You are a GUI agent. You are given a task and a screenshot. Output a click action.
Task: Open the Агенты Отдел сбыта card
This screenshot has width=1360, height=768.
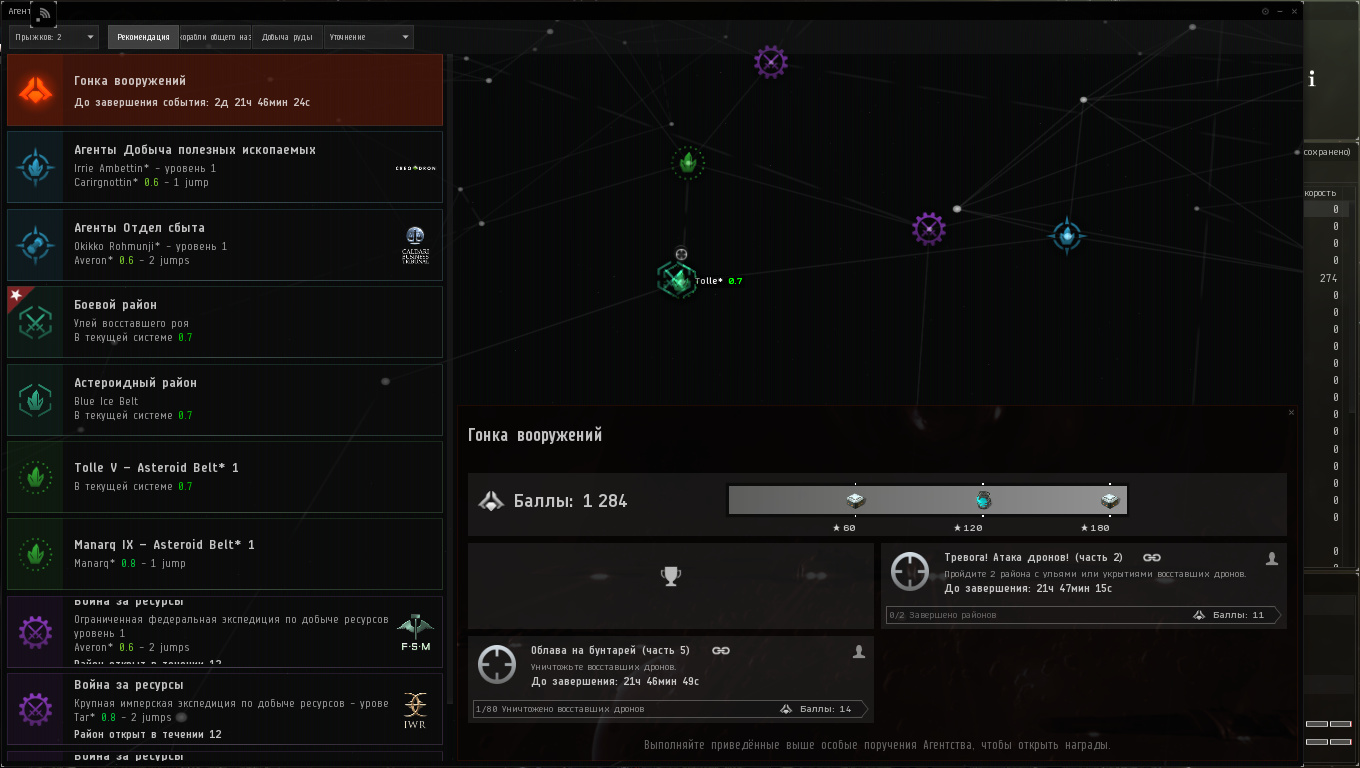pyautogui.click(x=225, y=244)
